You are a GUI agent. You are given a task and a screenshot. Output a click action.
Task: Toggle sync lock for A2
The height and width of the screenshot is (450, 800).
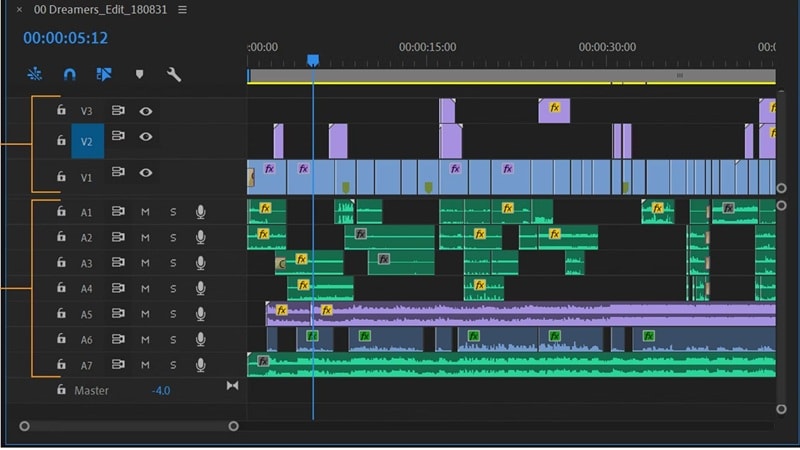point(118,237)
